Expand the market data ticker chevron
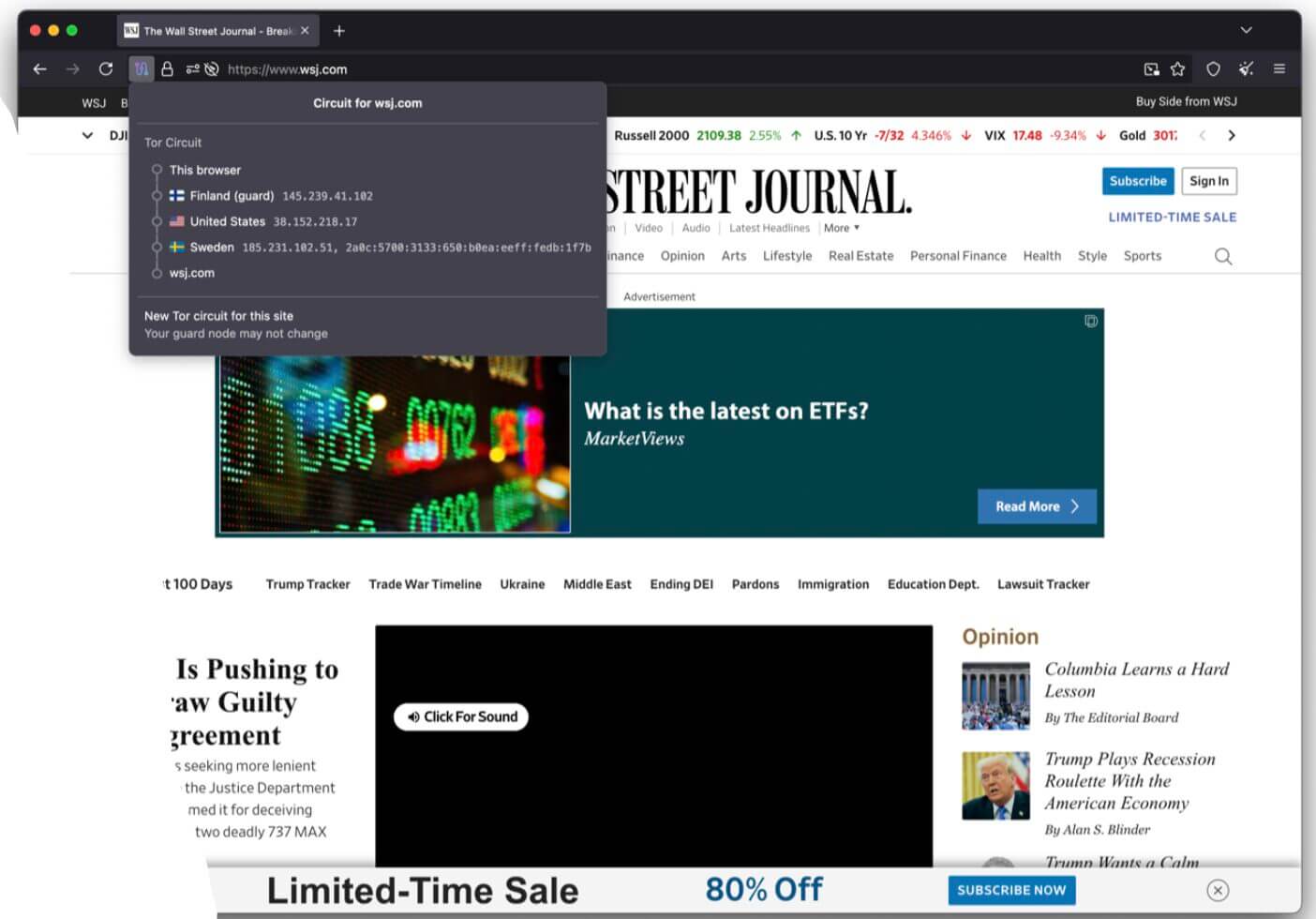Screen dimensions: 1316x919 87,135
